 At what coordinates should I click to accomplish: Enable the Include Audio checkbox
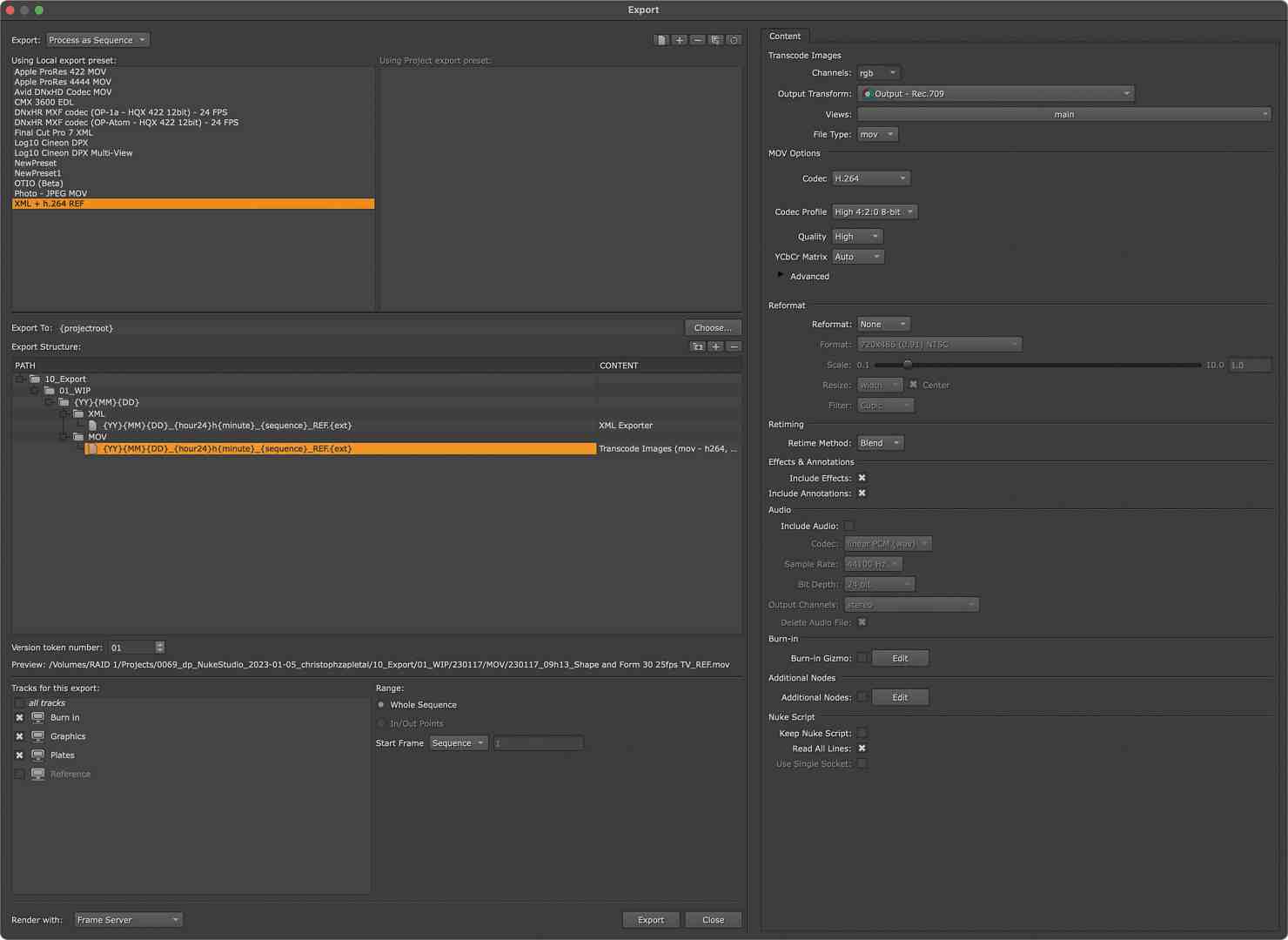click(849, 525)
